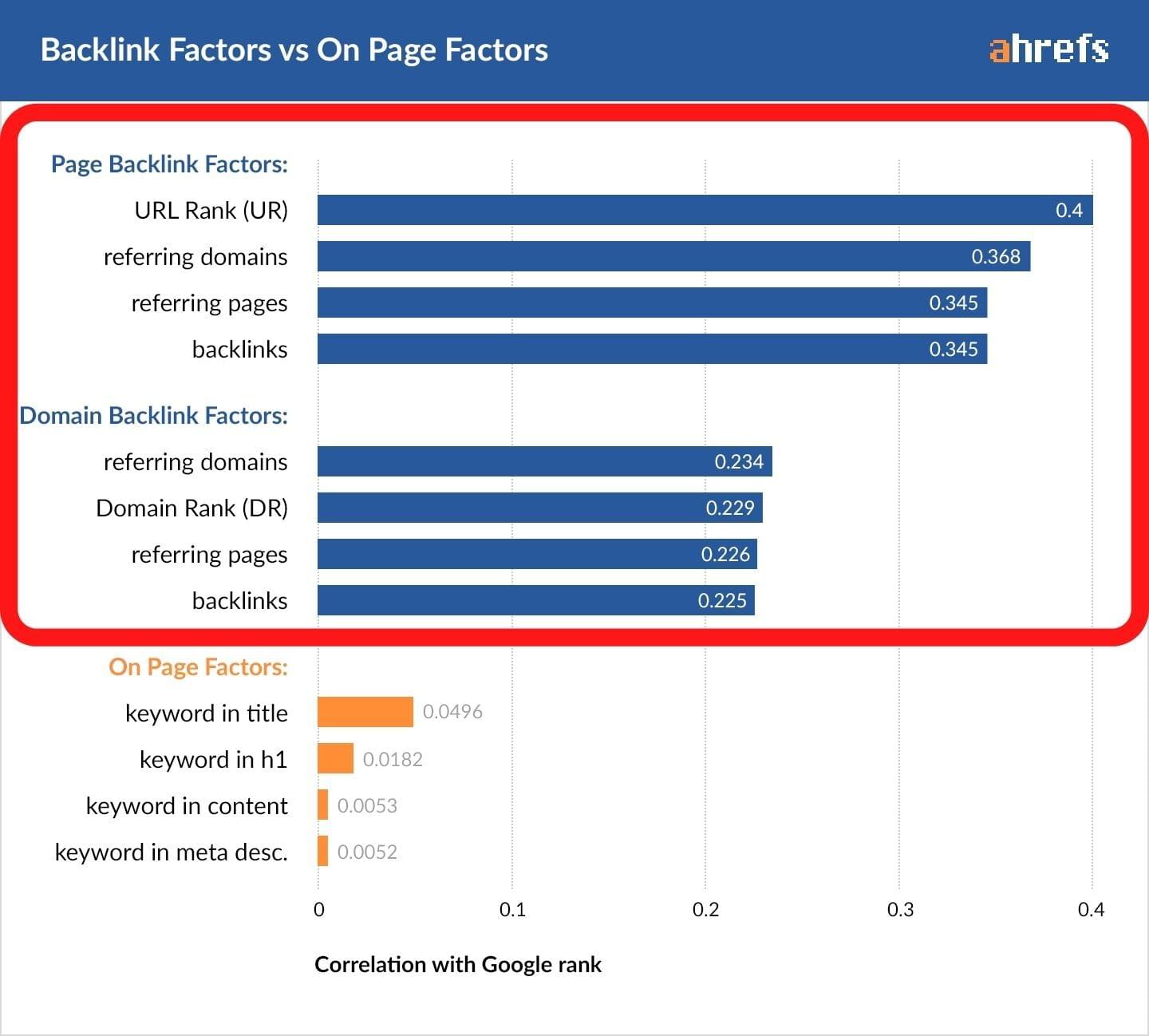This screenshot has width=1149, height=1036.
Task: Click the 'On Page Factors:' heading
Action: tap(198, 666)
